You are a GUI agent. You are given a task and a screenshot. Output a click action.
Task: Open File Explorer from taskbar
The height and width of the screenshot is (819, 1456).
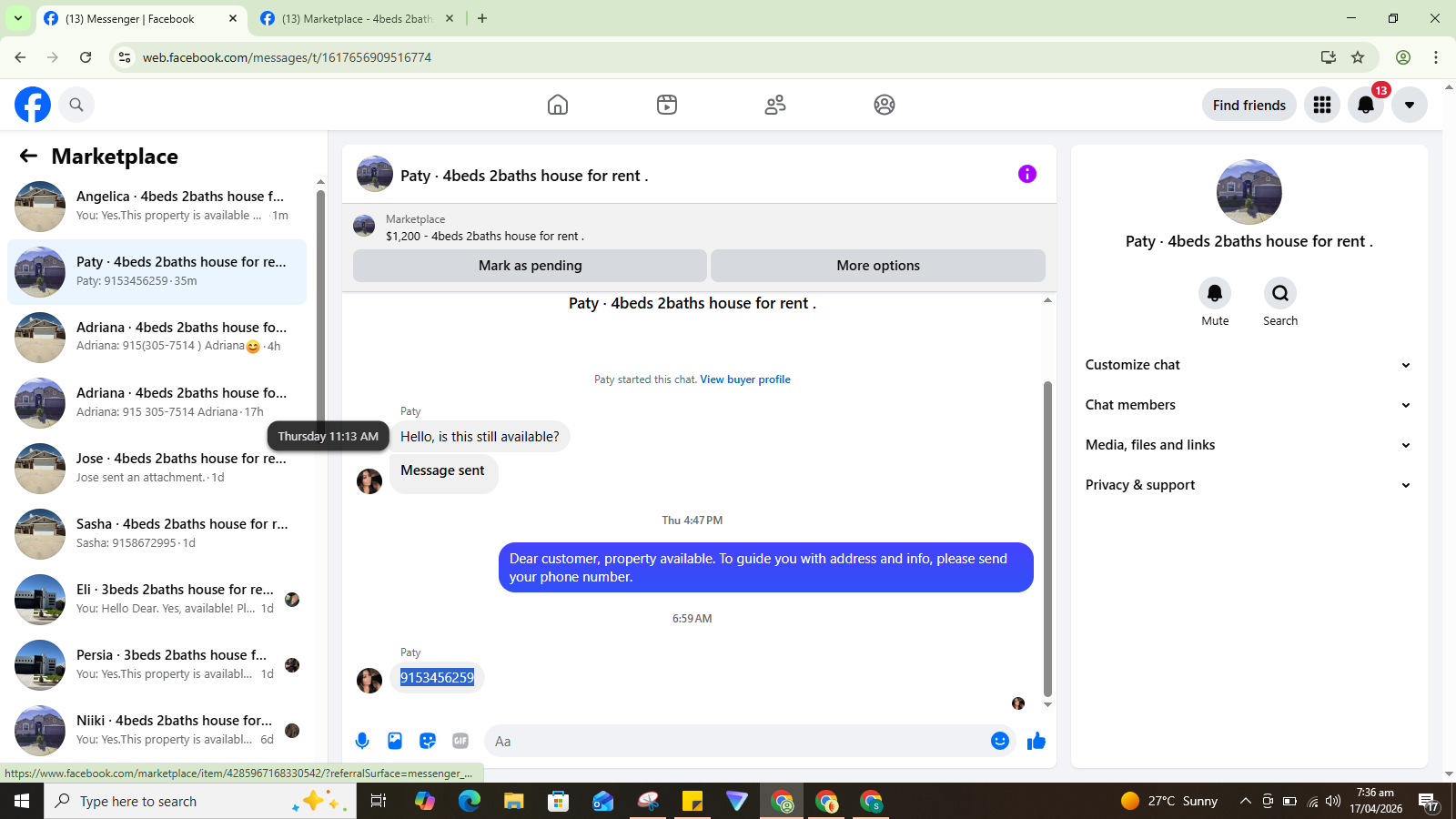pos(514,801)
